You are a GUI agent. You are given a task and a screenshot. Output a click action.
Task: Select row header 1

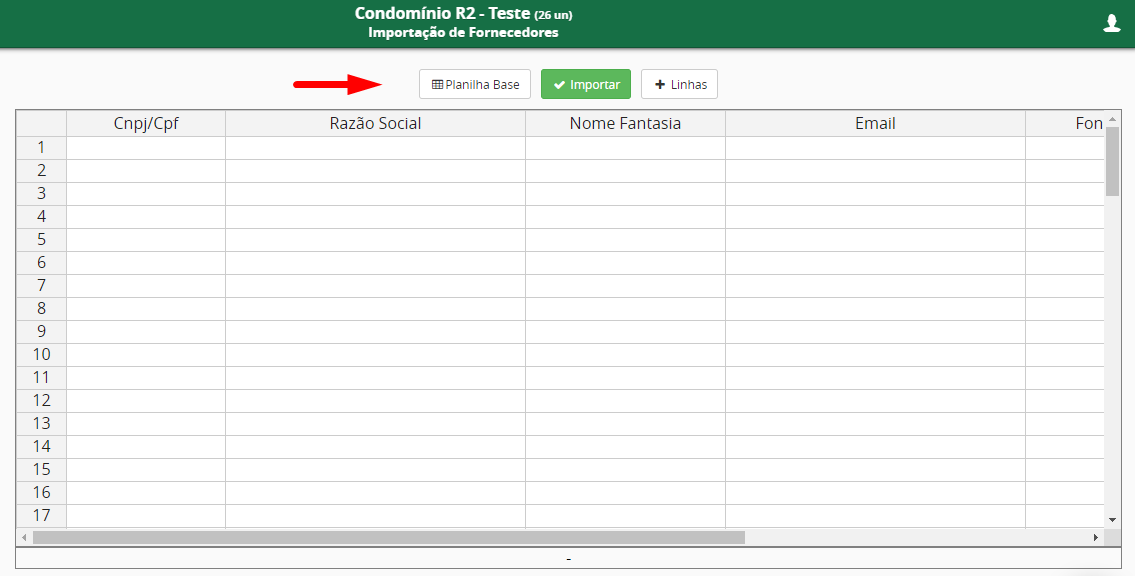(x=41, y=148)
